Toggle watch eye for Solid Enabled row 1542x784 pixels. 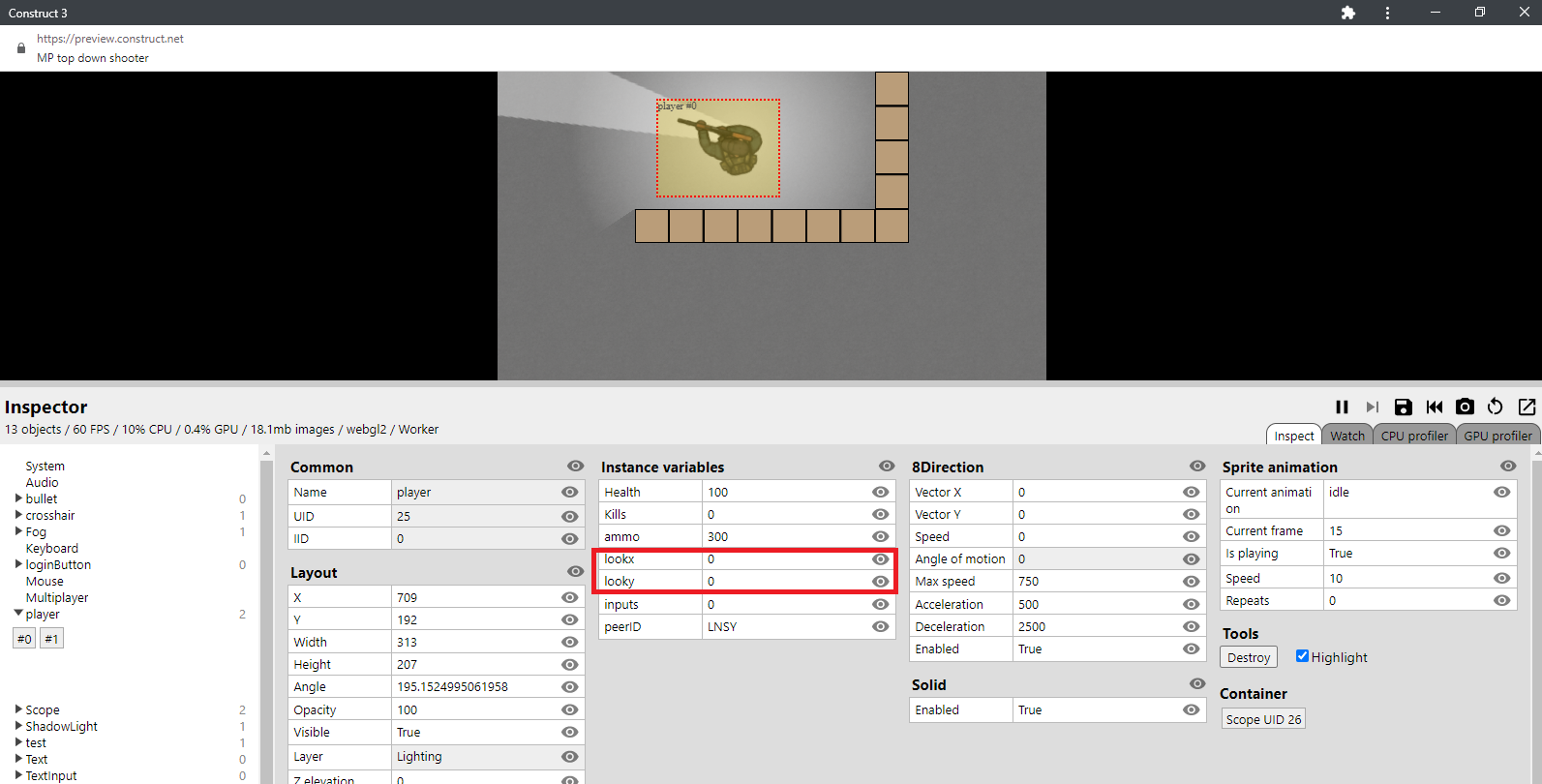(x=1191, y=709)
